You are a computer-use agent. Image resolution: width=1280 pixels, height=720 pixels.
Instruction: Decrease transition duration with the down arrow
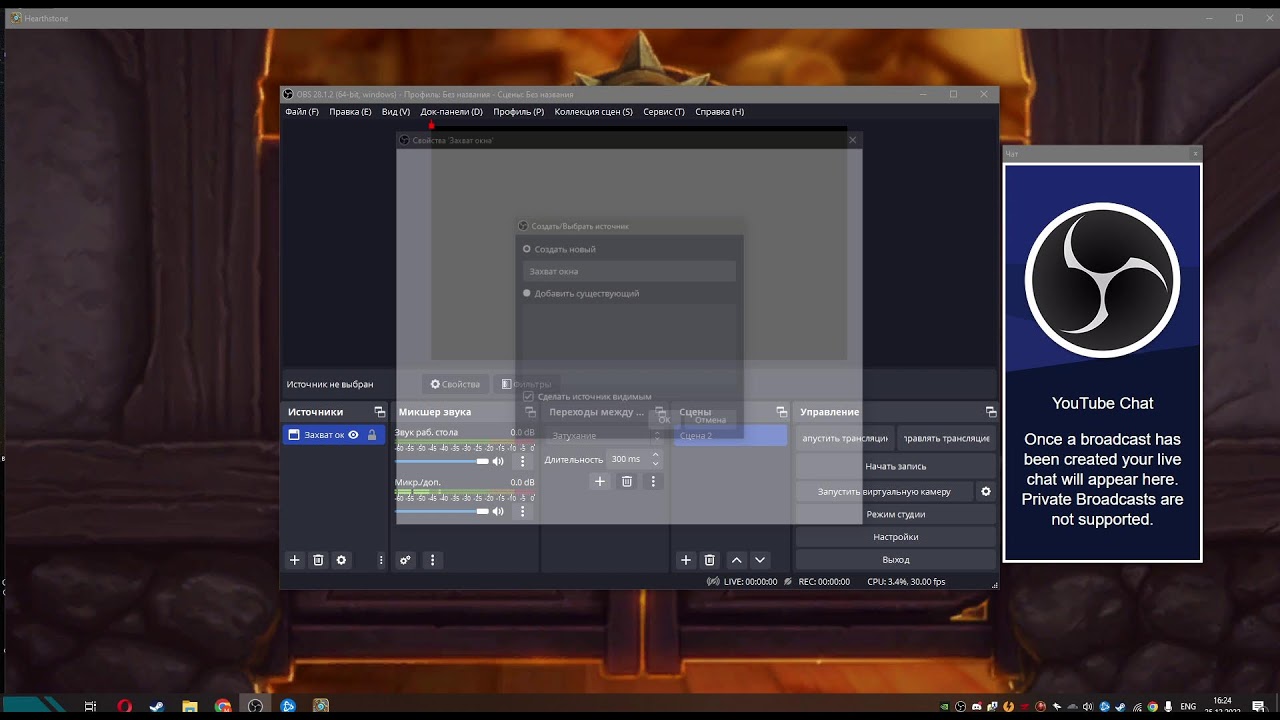[x=656, y=464]
